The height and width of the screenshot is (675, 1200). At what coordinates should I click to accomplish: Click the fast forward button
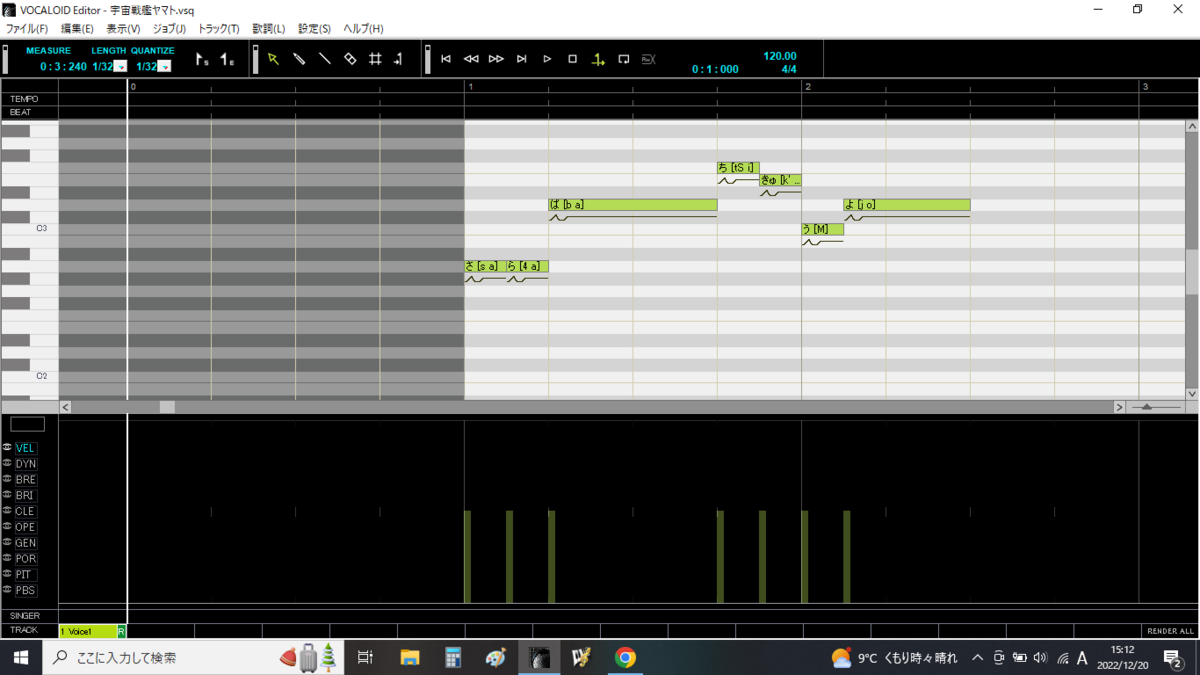496,59
